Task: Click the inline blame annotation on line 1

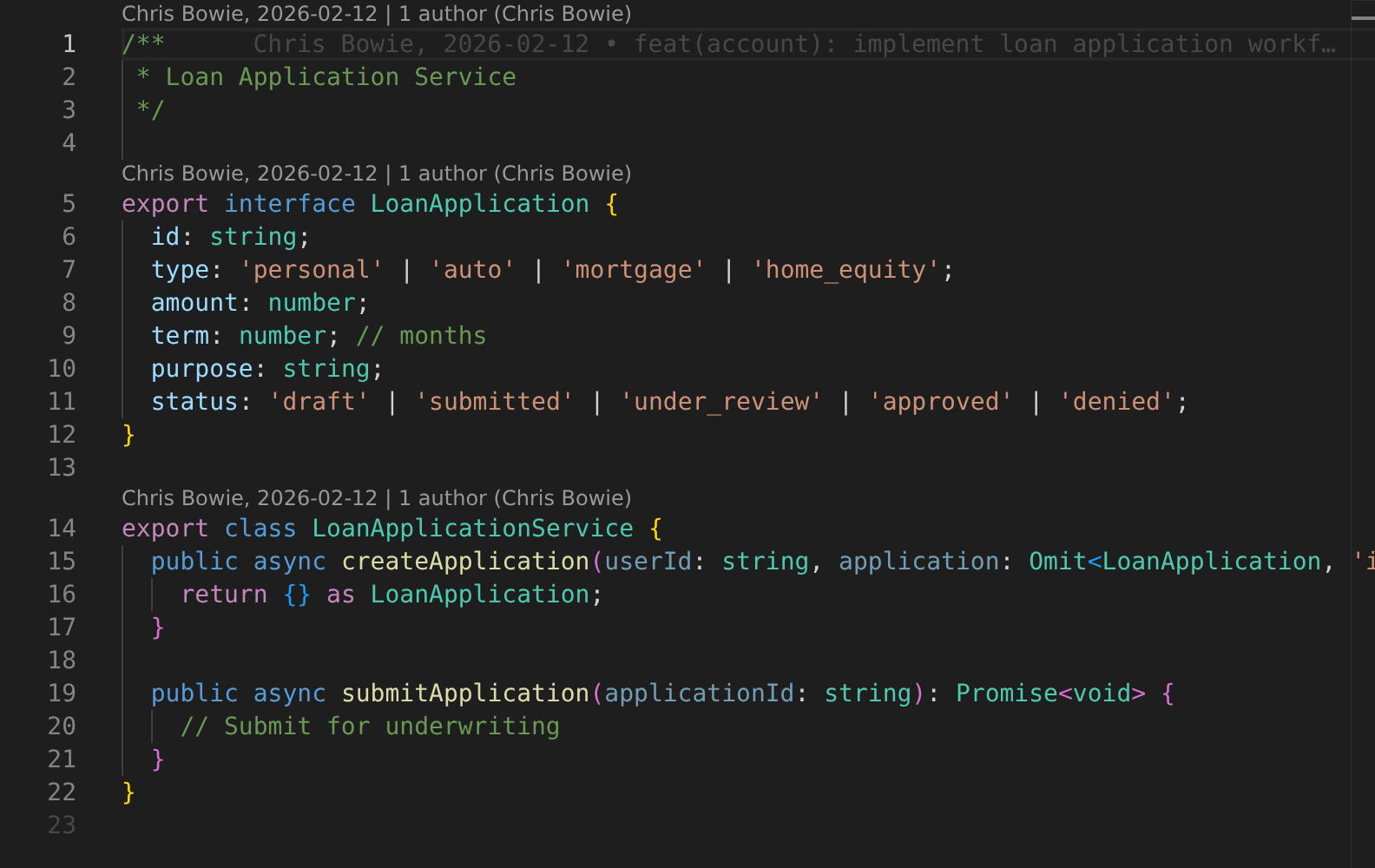Action: pos(794,44)
